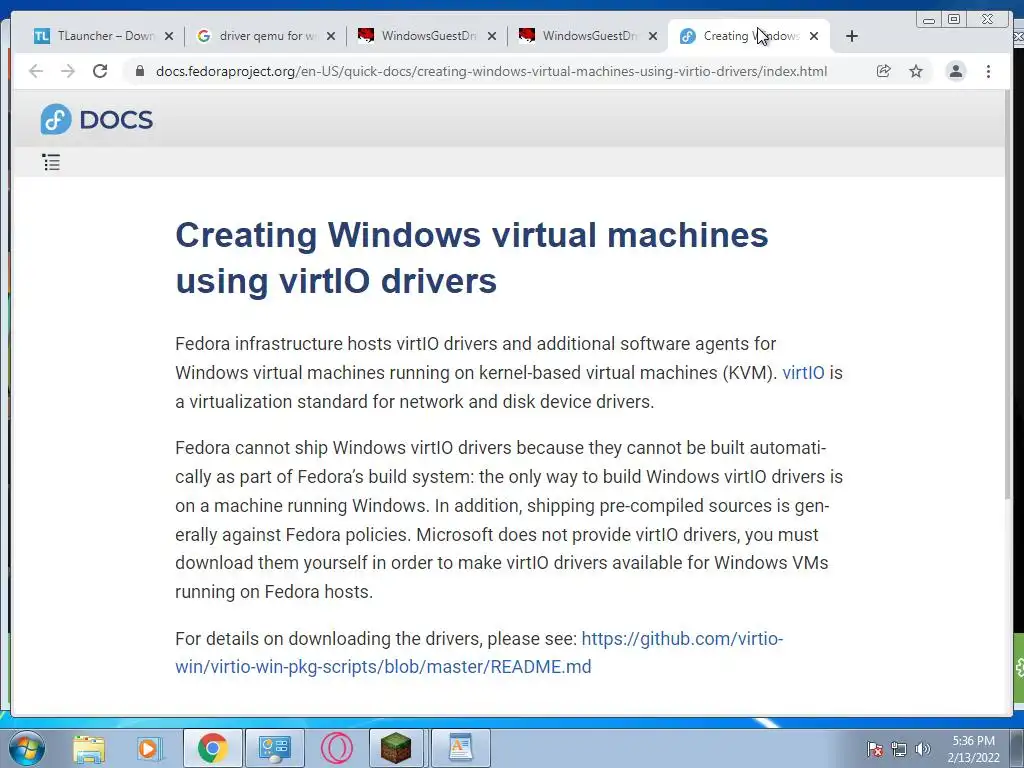
Task: Click the browser back arrow
Action: 36,71
